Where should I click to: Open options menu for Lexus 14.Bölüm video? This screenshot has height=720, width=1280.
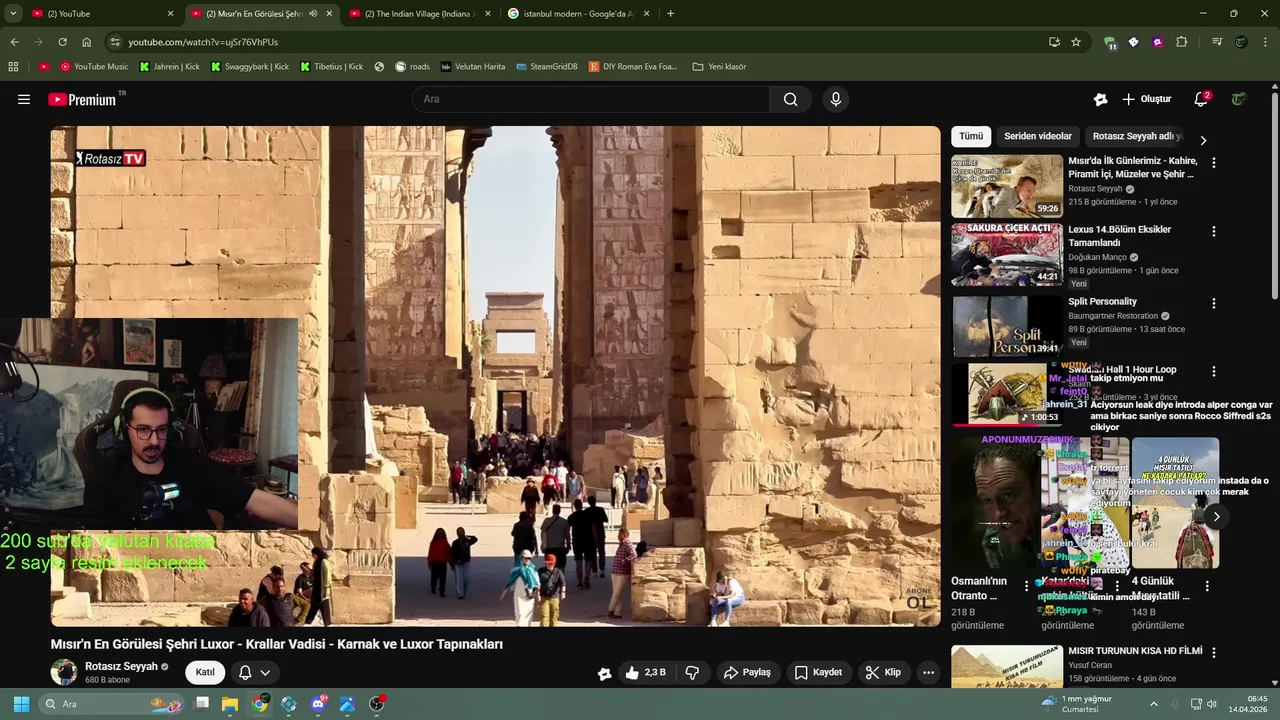pyautogui.click(x=1214, y=231)
